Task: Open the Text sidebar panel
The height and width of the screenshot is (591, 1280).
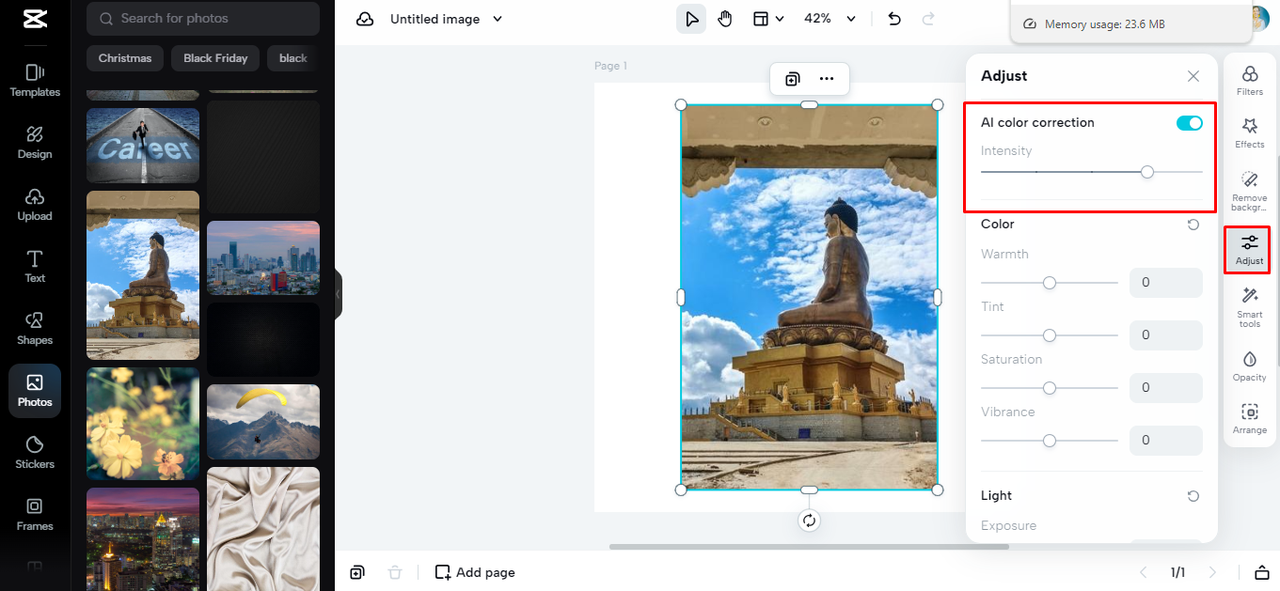Action: (35, 266)
